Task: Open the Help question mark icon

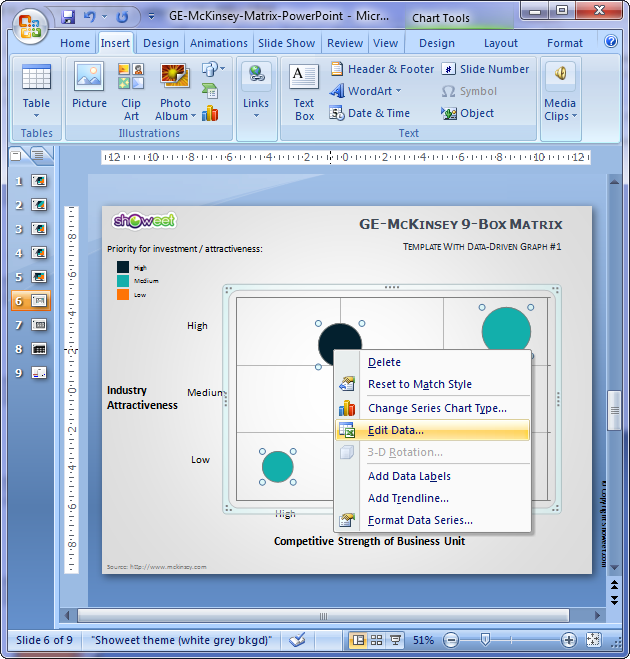Action: [x=611, y=42]
